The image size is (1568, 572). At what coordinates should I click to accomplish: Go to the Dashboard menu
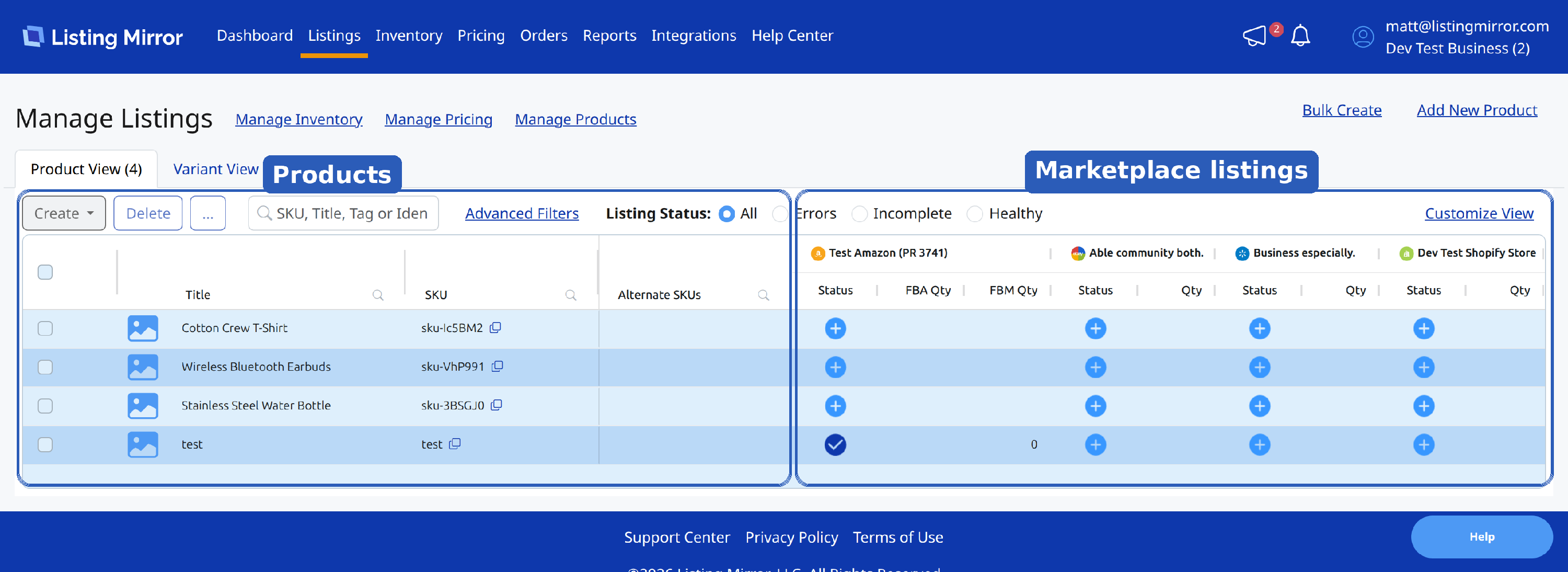[x=255, y=36]
